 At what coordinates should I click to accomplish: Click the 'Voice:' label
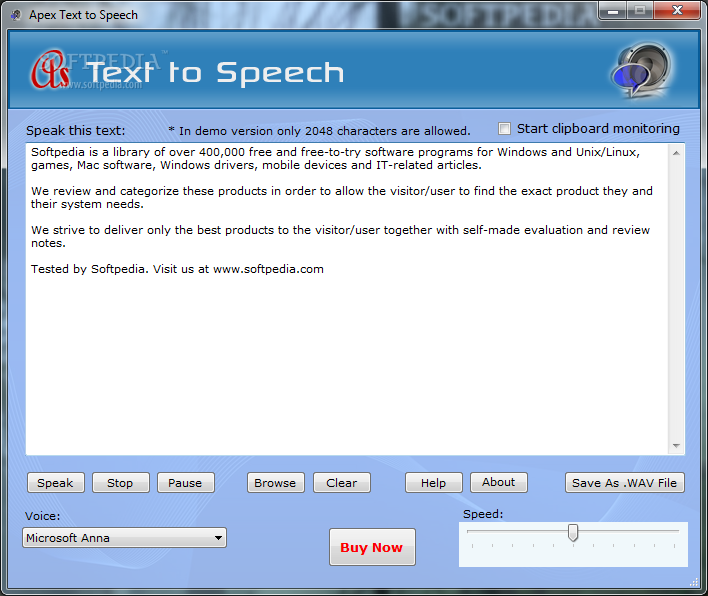pyautogui.click(x=42, y=516)
